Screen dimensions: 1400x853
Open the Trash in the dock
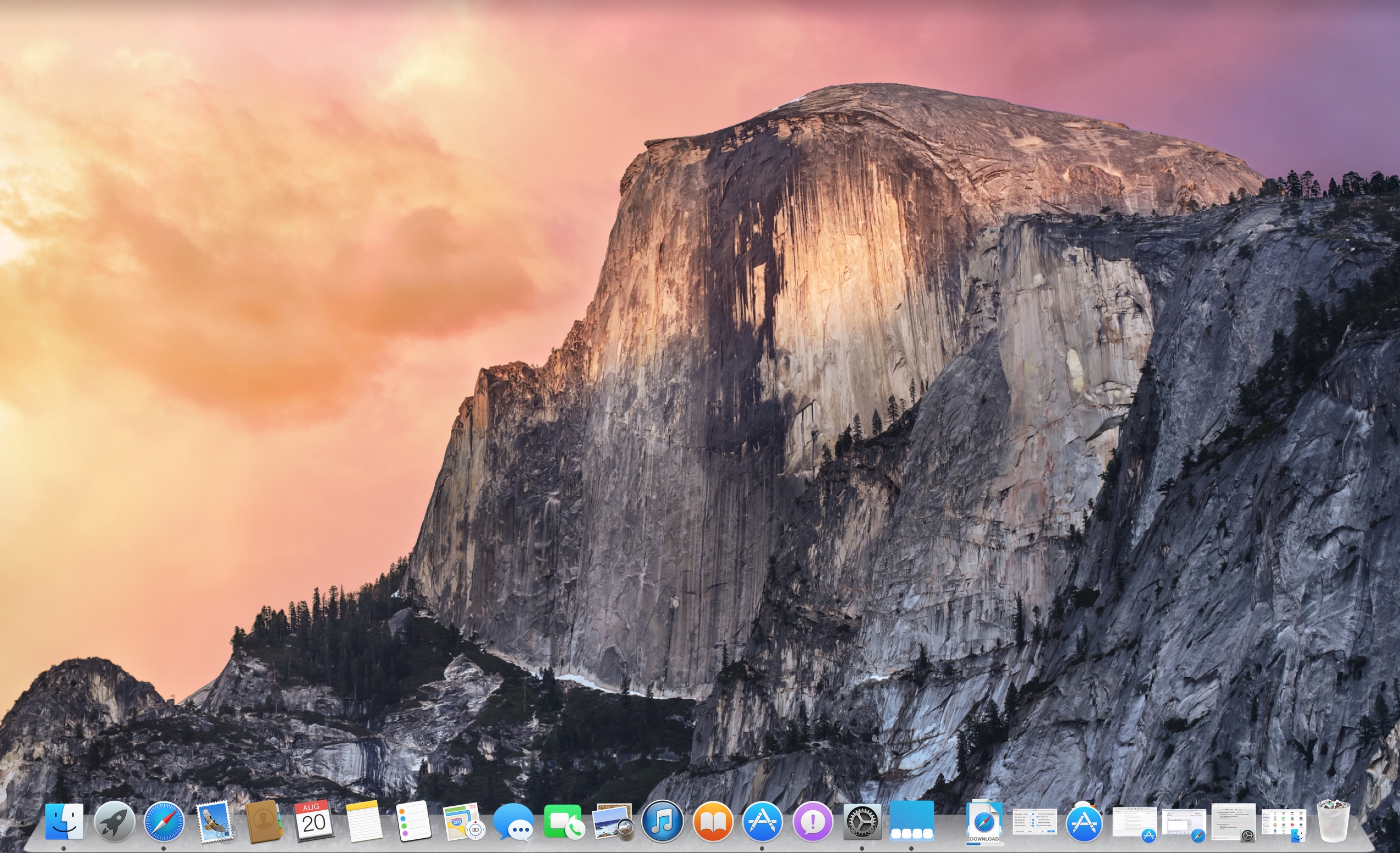coord(1333,821)
